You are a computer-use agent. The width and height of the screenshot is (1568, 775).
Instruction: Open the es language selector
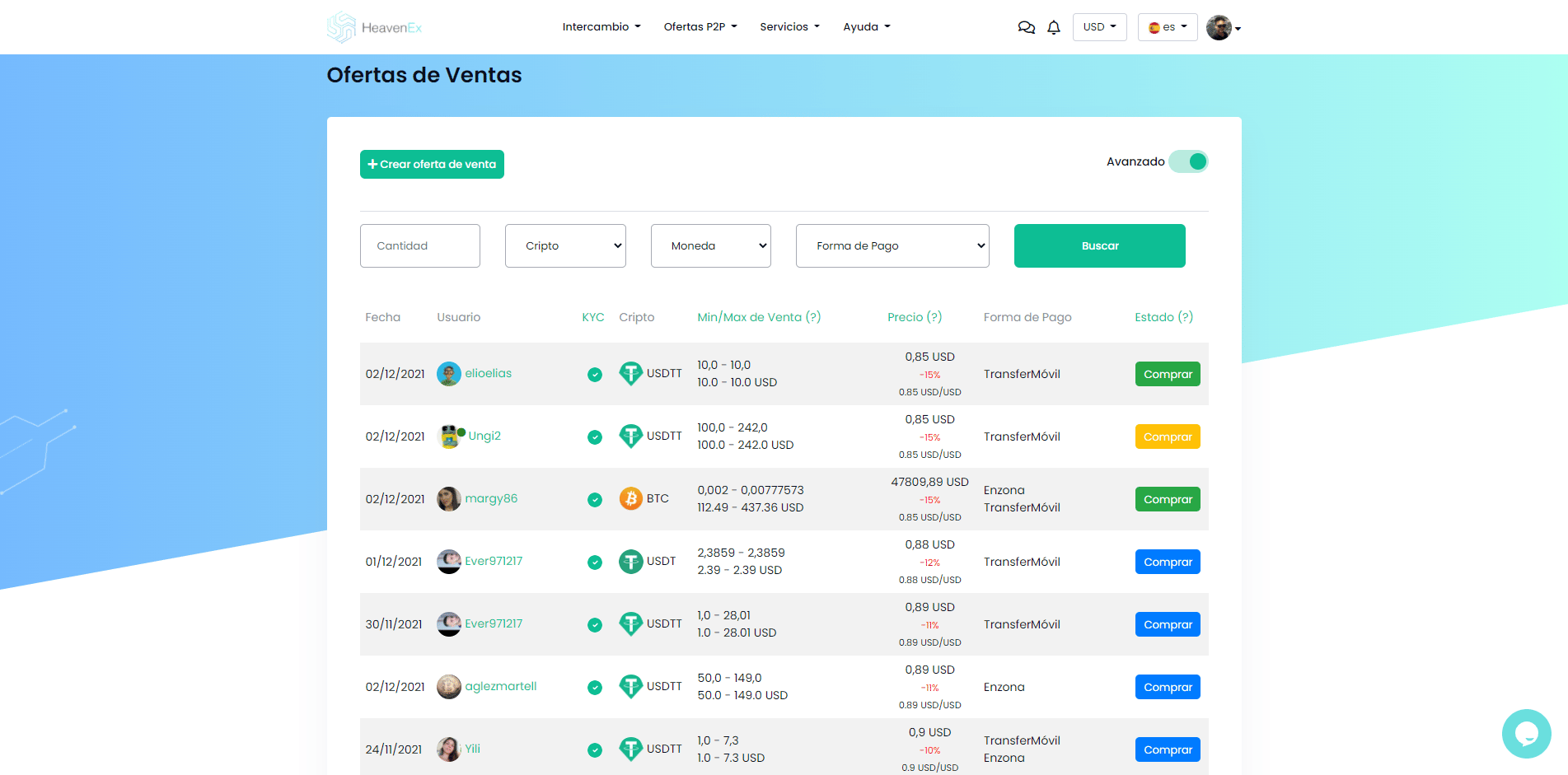pyautogui.click(x=1168, y=27)
